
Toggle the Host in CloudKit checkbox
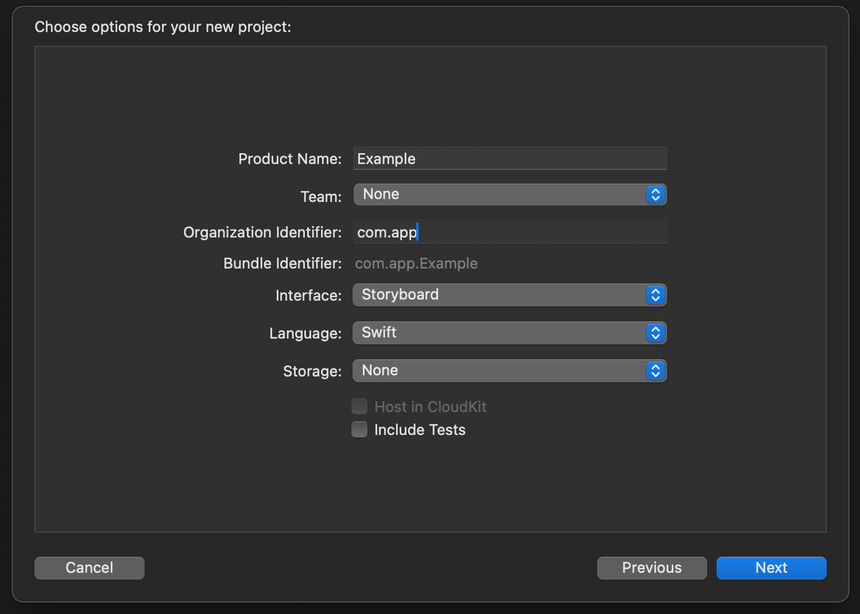point(359,406)
